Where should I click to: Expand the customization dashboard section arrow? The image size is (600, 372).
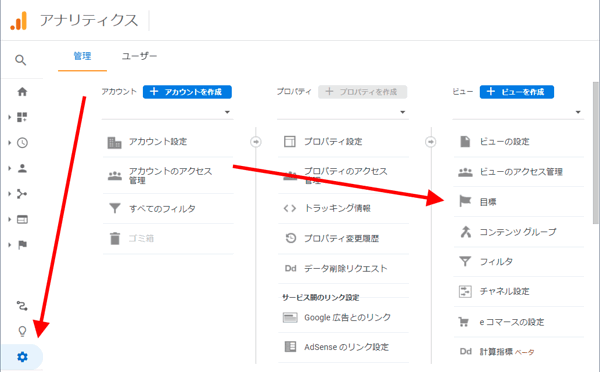[x=10, y=117]
